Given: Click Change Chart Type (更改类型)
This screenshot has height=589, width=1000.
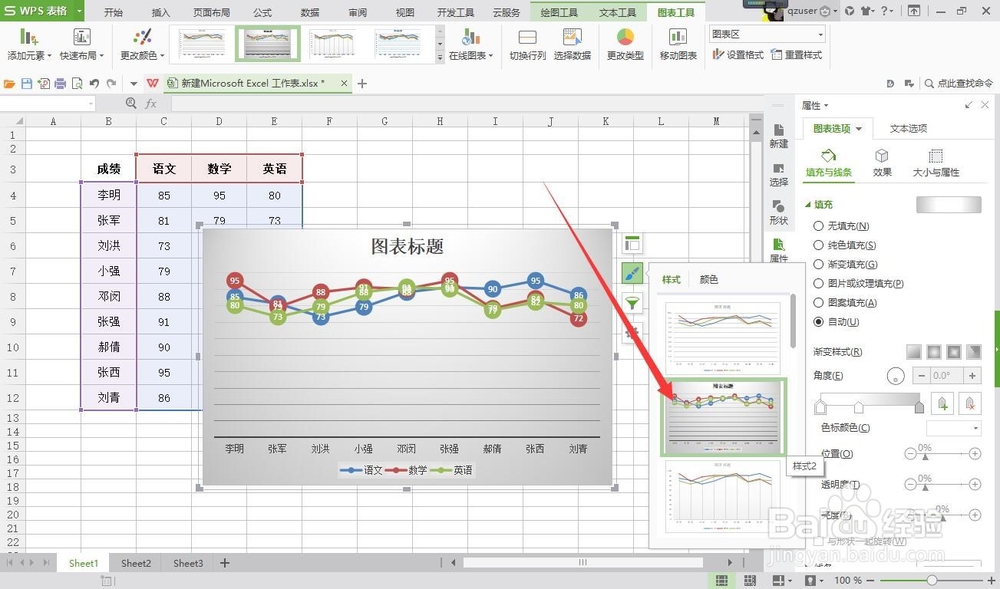Looking at the screenshot, I should click(x=625, y=44).
